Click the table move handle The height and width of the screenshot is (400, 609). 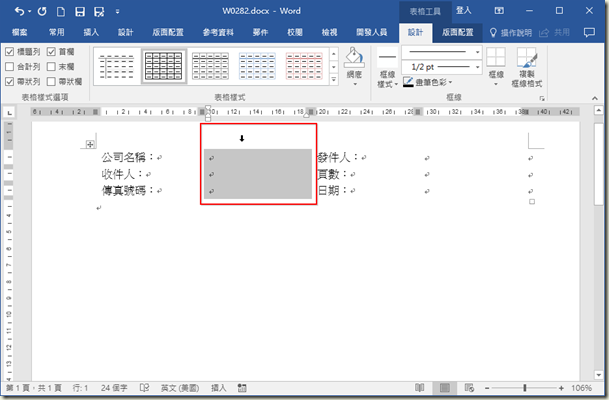pos(90,144)
